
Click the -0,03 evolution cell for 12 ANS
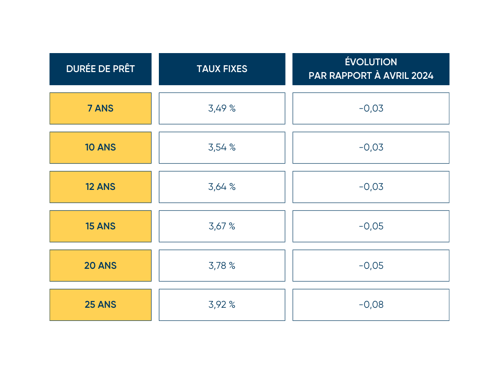(371, 187)
